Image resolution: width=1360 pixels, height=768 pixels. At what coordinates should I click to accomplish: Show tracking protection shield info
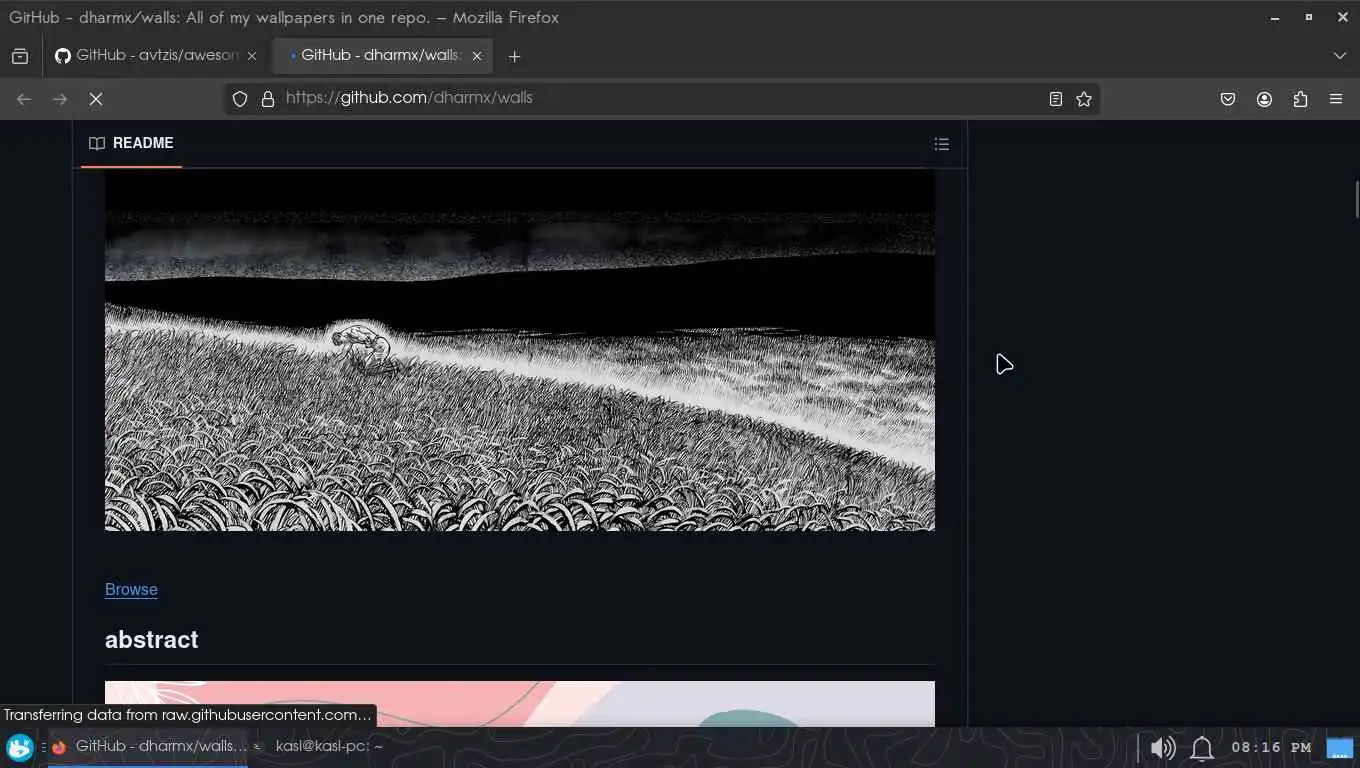pyautogui.click(x=240, y=99)
